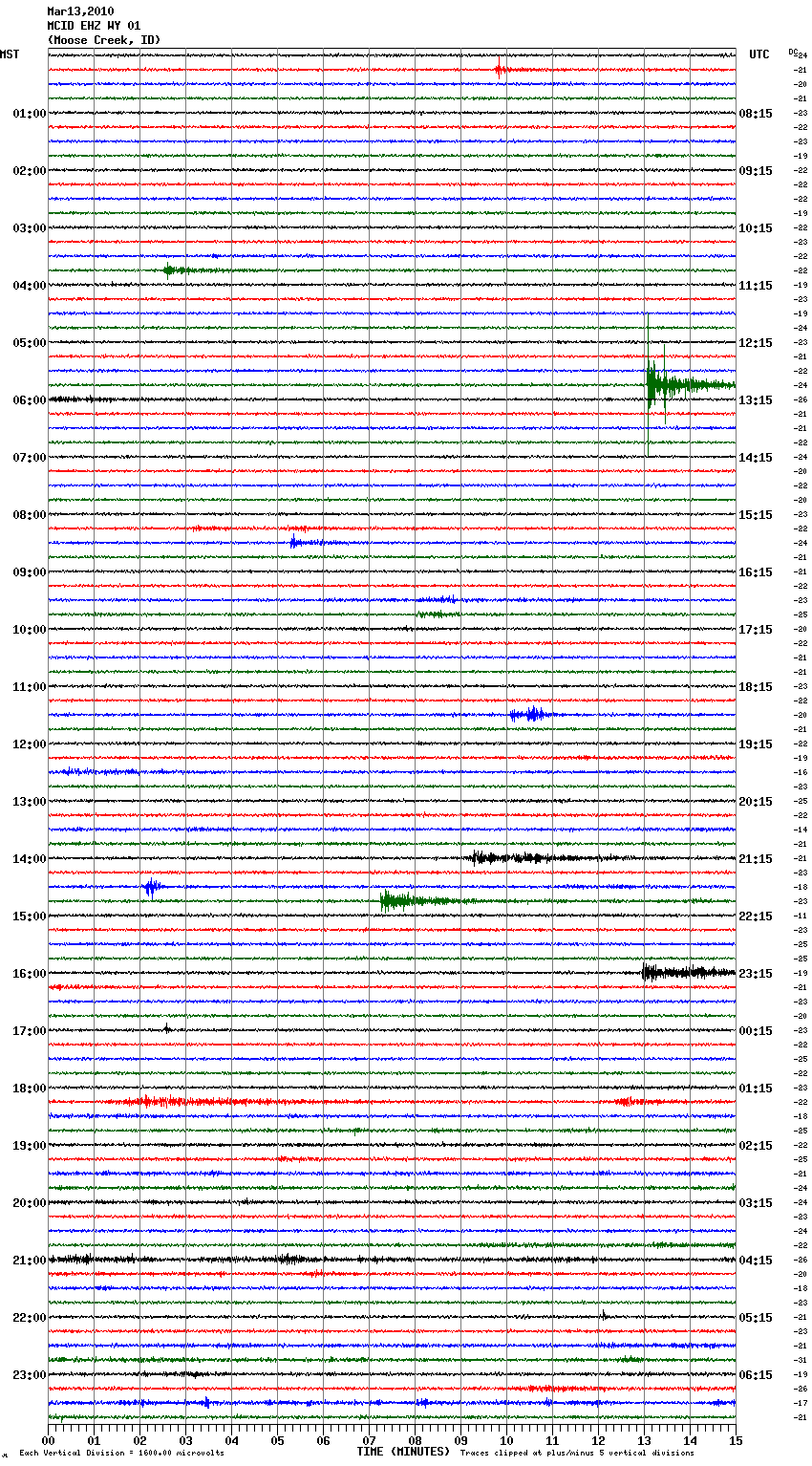Select the 22:00 MST time label
This screenshot has width=812, height=1466.
coord(30,1318)
